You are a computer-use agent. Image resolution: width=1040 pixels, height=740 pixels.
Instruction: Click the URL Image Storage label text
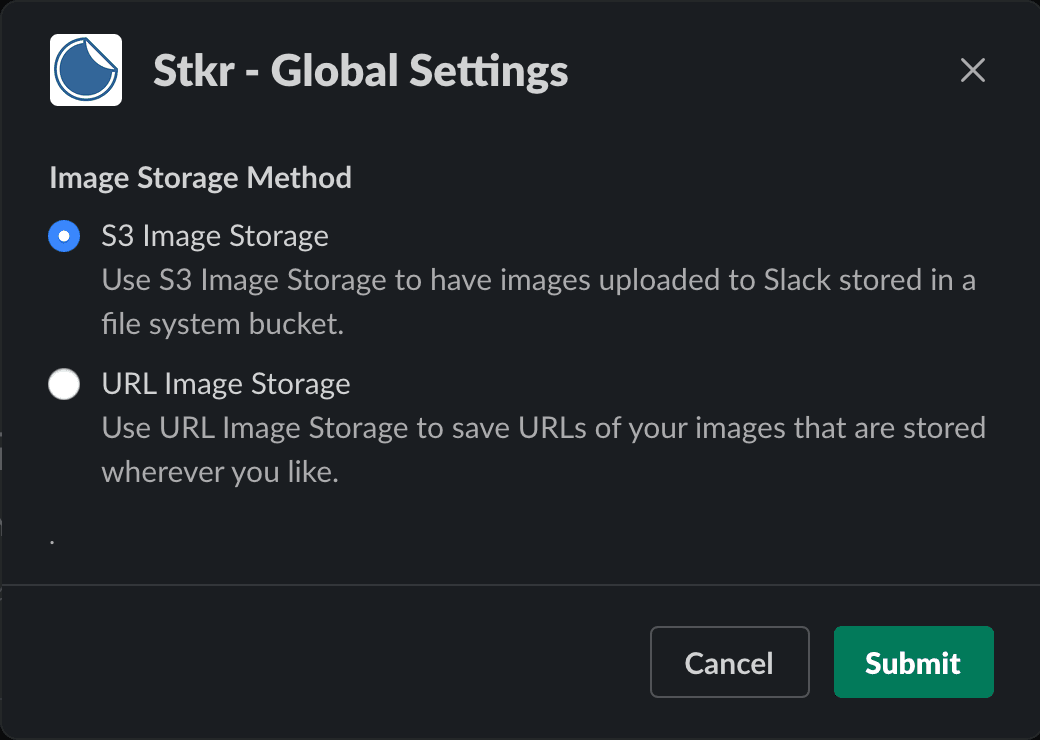click(x=225, y=384)
